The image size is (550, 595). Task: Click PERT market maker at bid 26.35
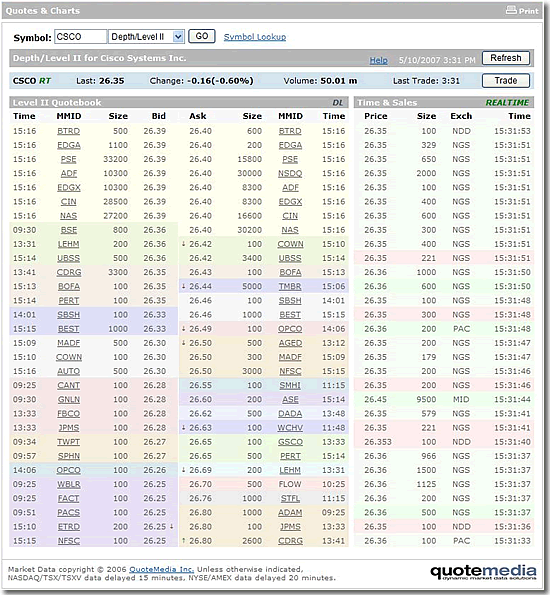click(68, 301)
